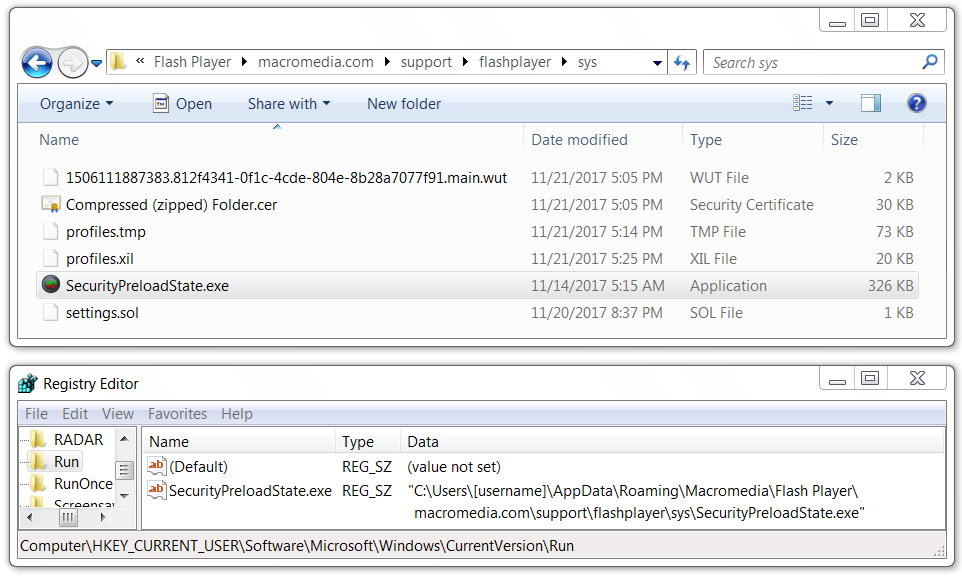The image size is (962, 577).
Task: Open the more view options arrow
Action: pyautogui.click(x=829, y=103)
